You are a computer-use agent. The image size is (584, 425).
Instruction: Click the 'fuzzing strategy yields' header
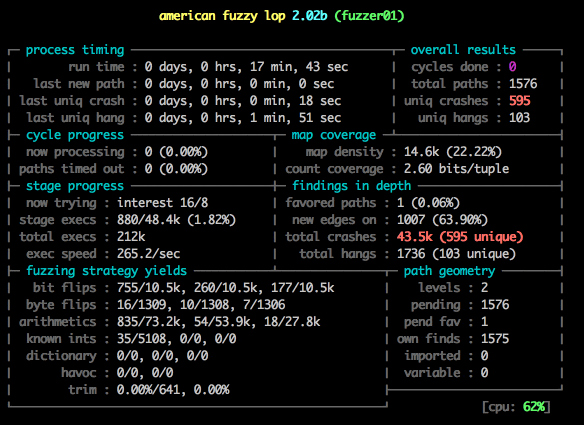[107, 271]
